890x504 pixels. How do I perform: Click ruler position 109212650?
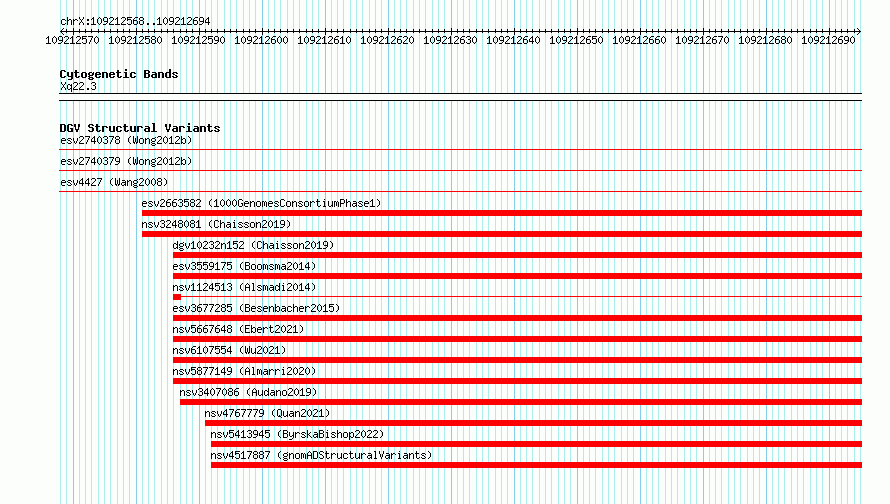tap(576, 40)
